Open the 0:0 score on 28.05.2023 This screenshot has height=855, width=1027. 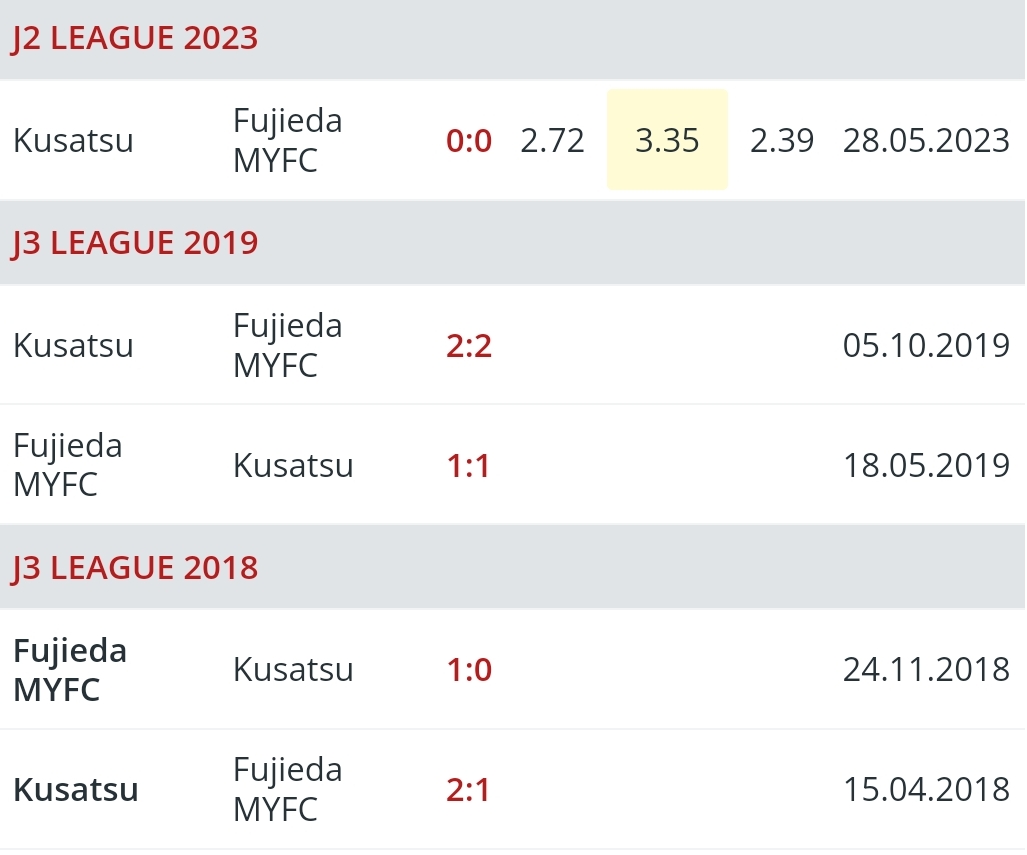pyautogui.click(x=469, y=141)
